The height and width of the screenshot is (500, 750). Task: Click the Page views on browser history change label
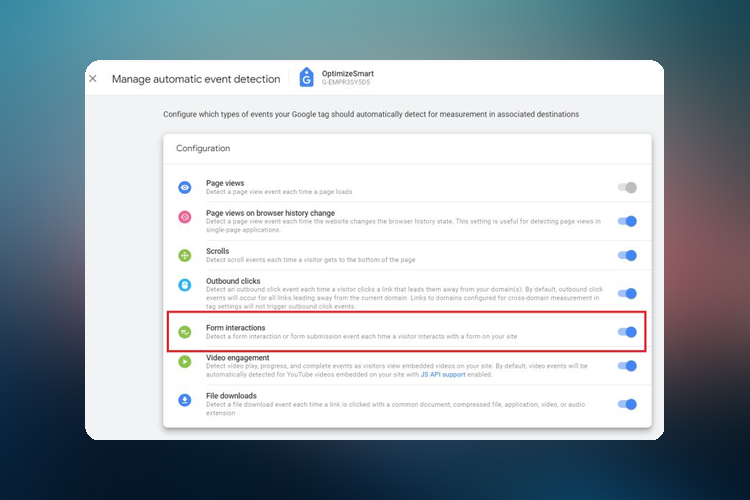[270, 213]
